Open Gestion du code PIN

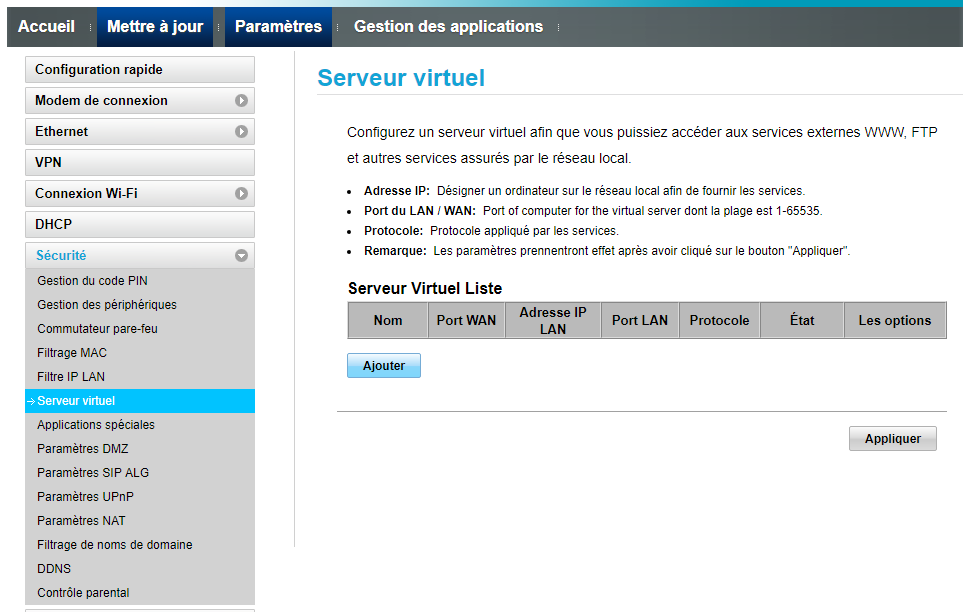(x=92, y=281)
